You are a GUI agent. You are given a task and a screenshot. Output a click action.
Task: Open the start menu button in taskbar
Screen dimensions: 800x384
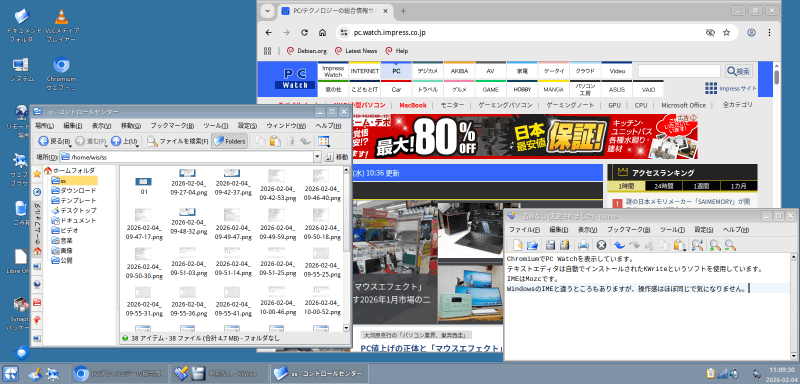(11, 374)
